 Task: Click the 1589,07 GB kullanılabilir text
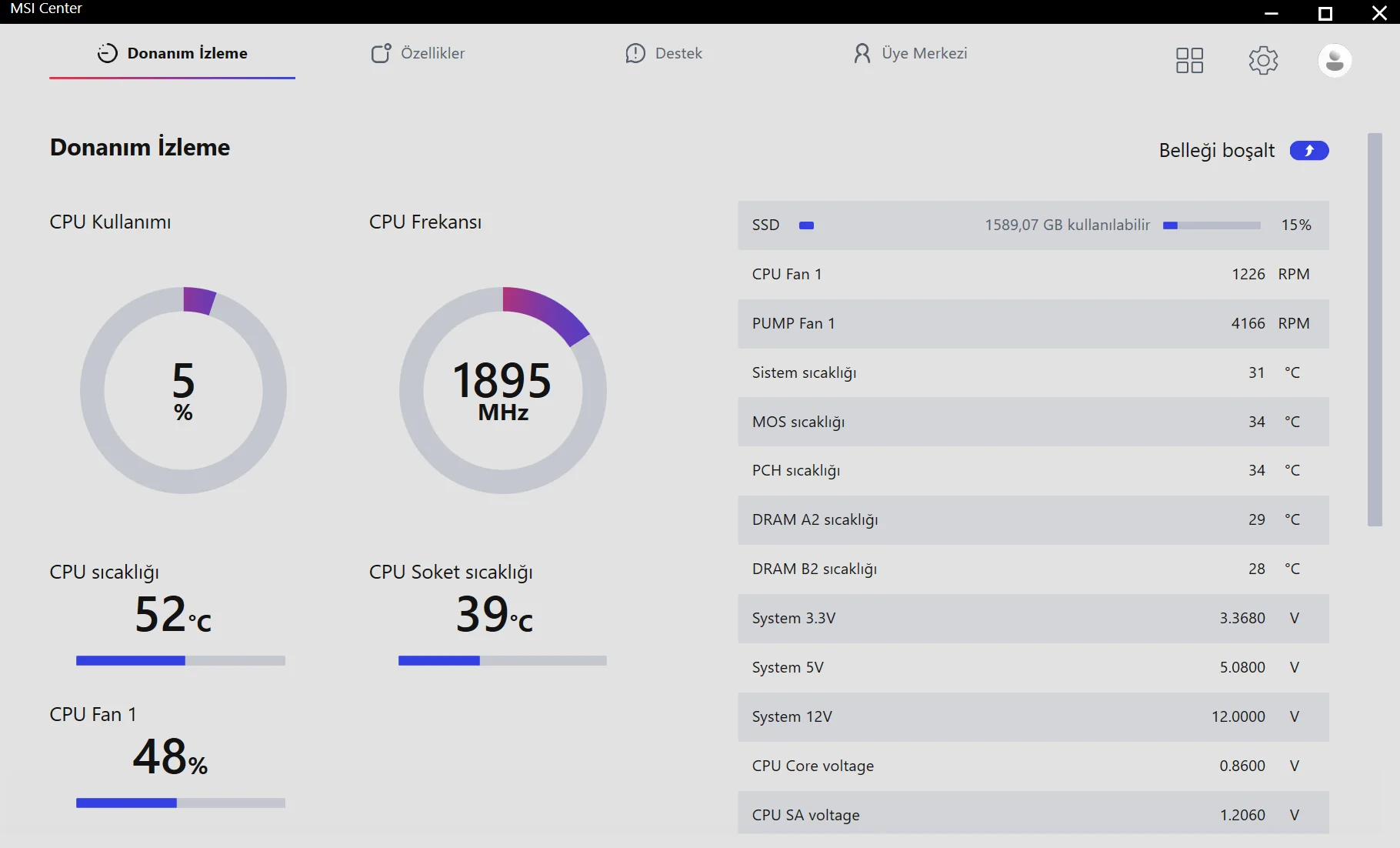pos(1068,225)
